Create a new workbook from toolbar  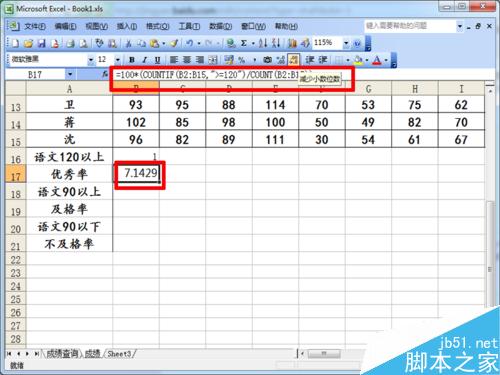15,43
